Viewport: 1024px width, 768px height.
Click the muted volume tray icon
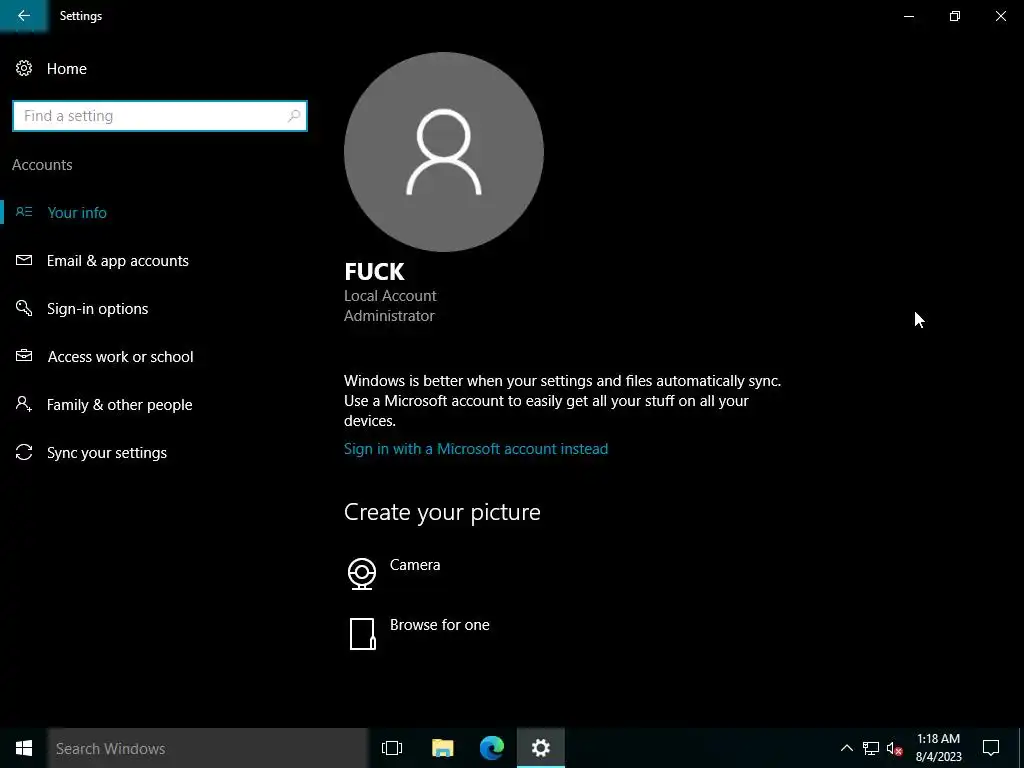[x=895, y=748]
